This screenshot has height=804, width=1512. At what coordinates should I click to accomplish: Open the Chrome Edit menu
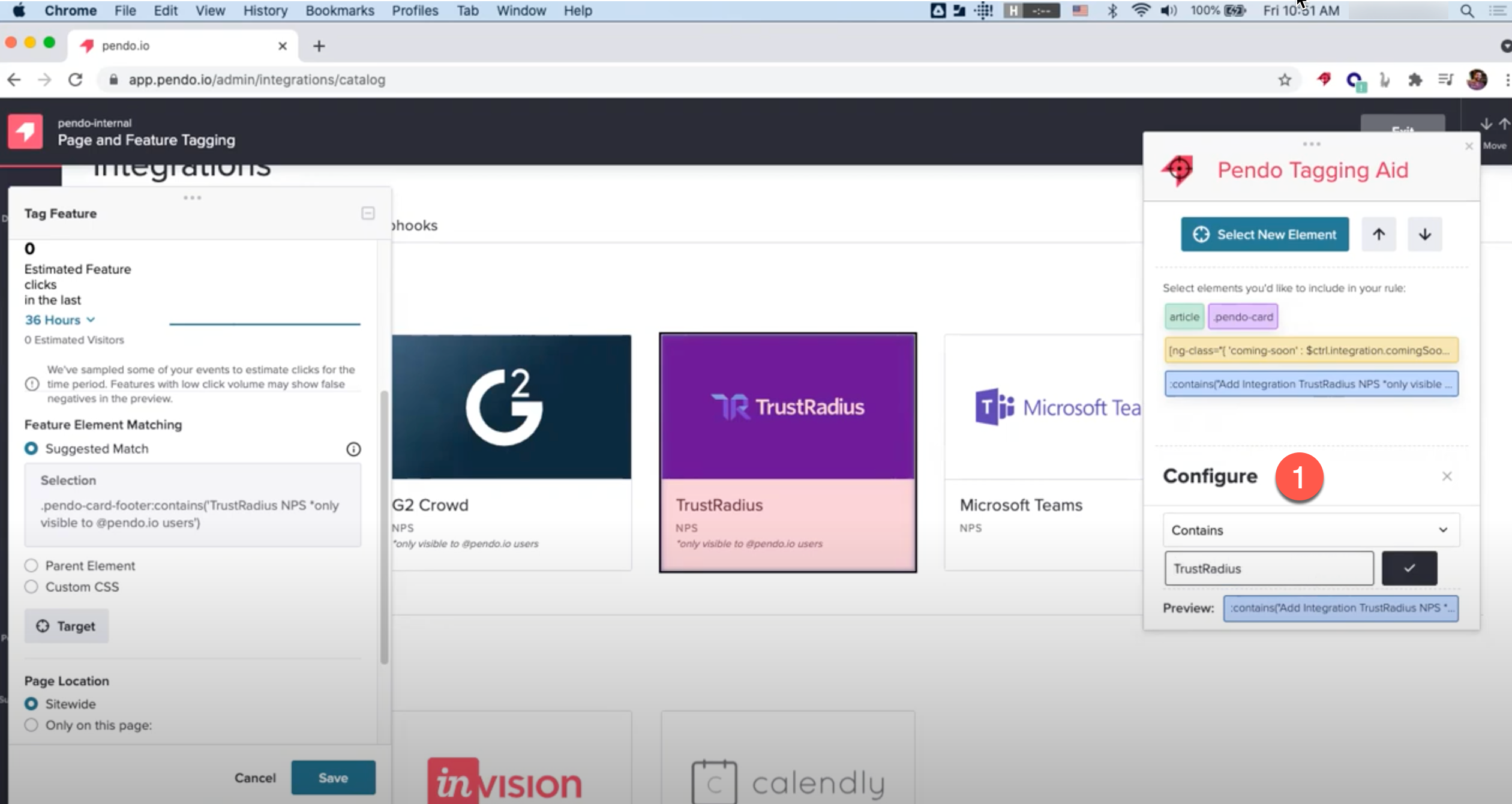(x=166, y=11)
